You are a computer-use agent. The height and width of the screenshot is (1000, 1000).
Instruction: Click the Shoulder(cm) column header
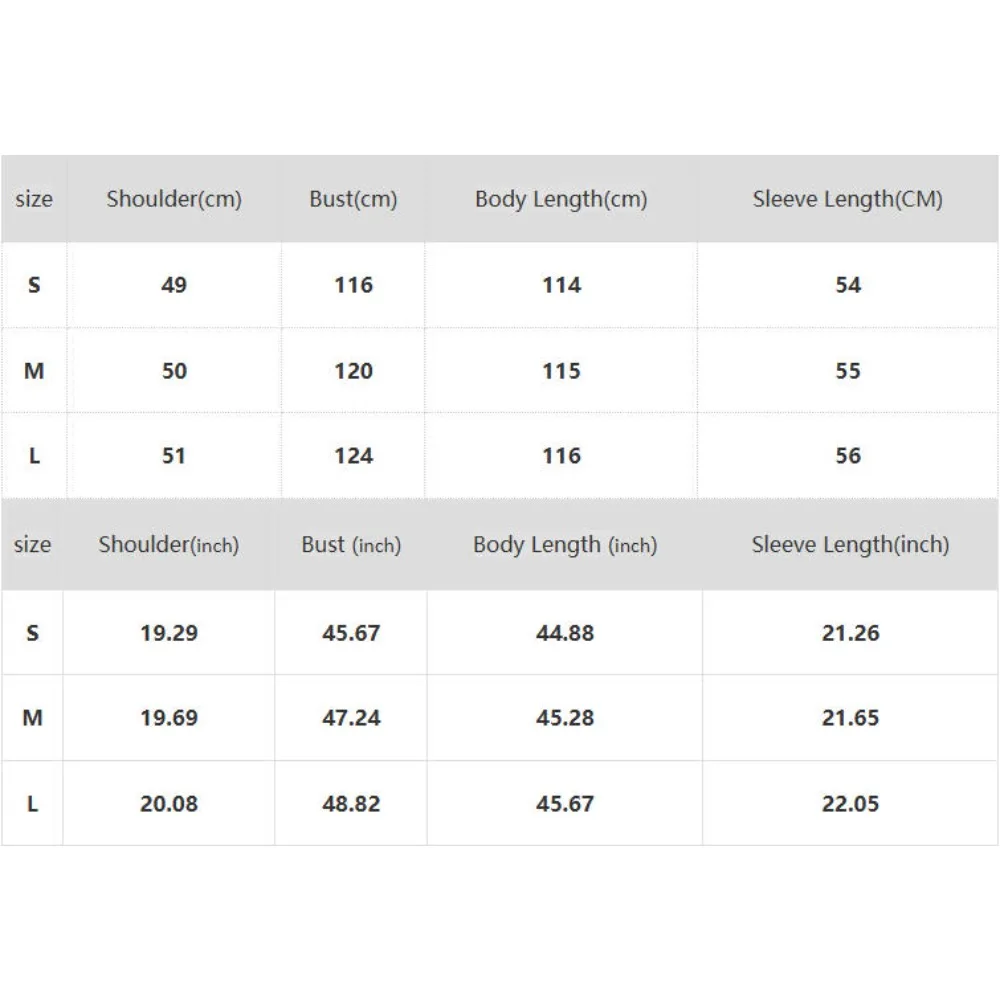coord(174,199)
